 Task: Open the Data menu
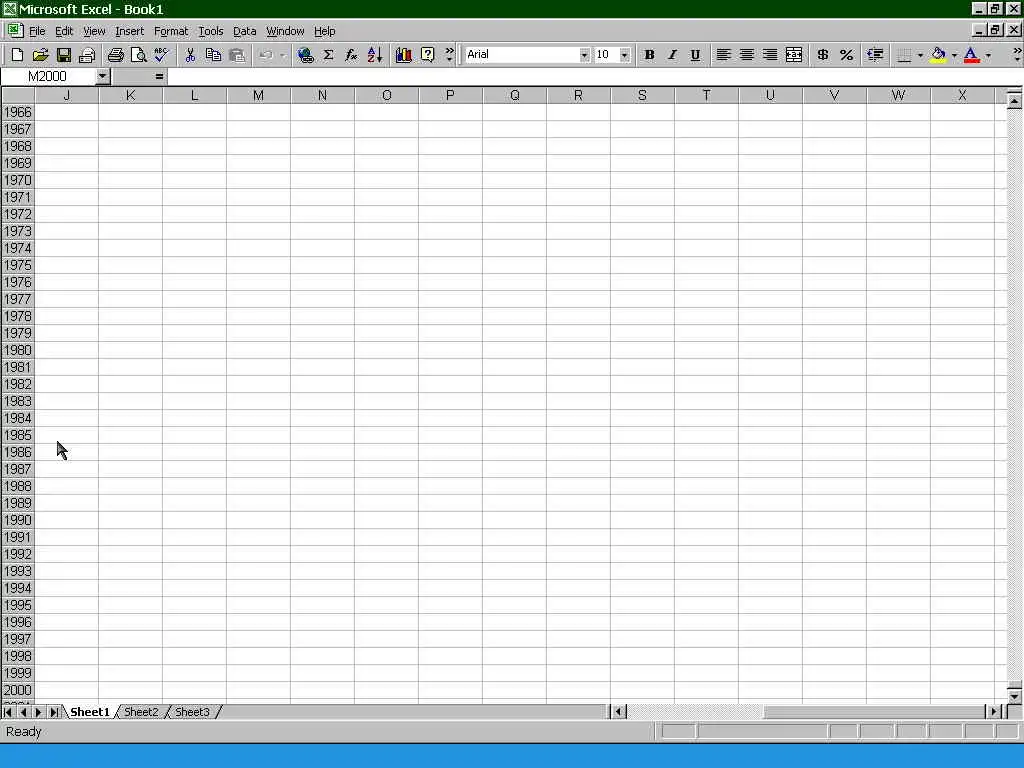(x=245, y=31)
